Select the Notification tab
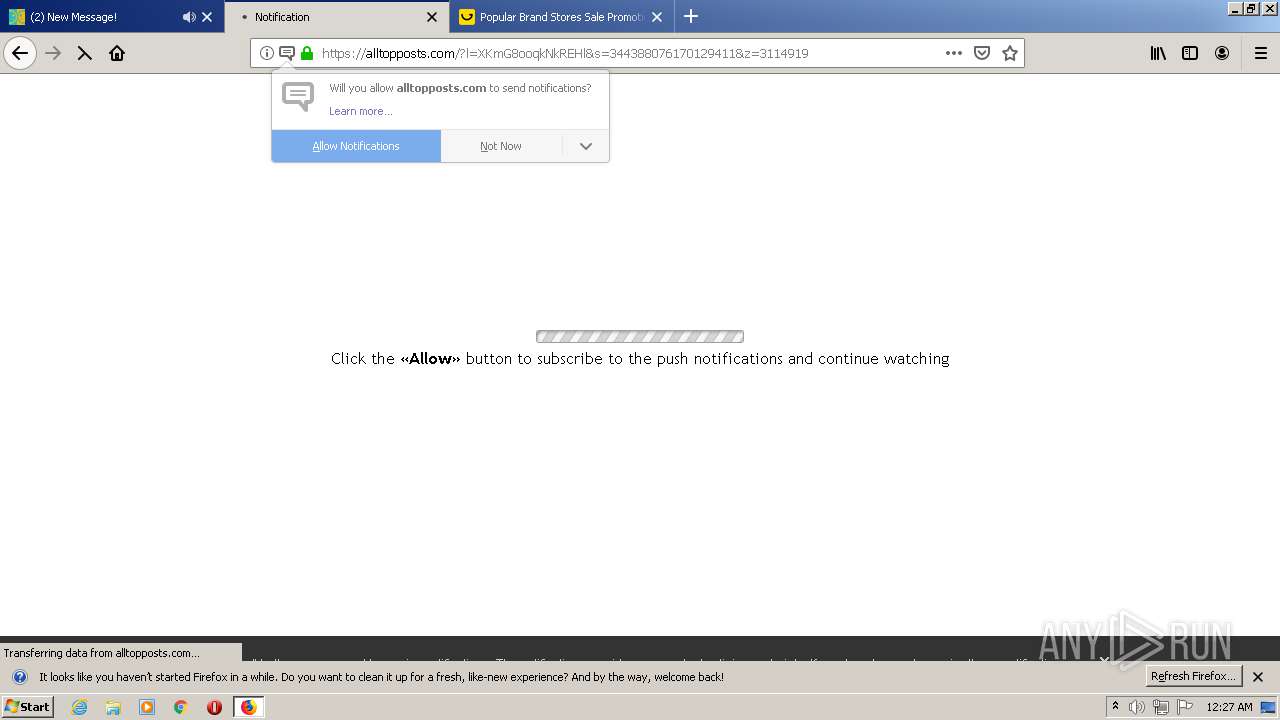 coord(337,17)
